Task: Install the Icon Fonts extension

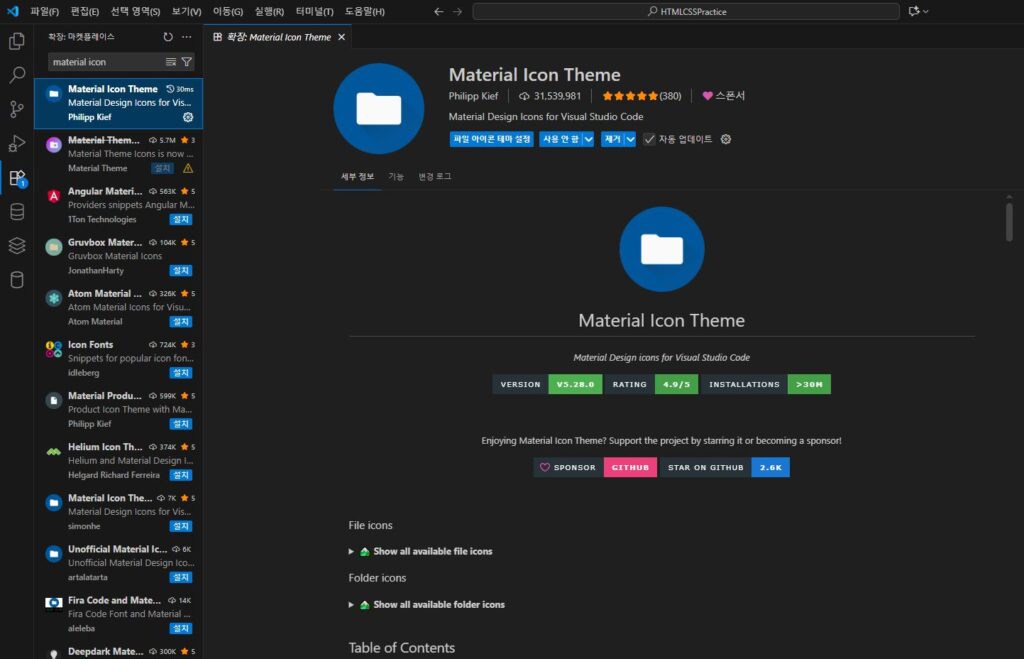Action: pos(181,373)
